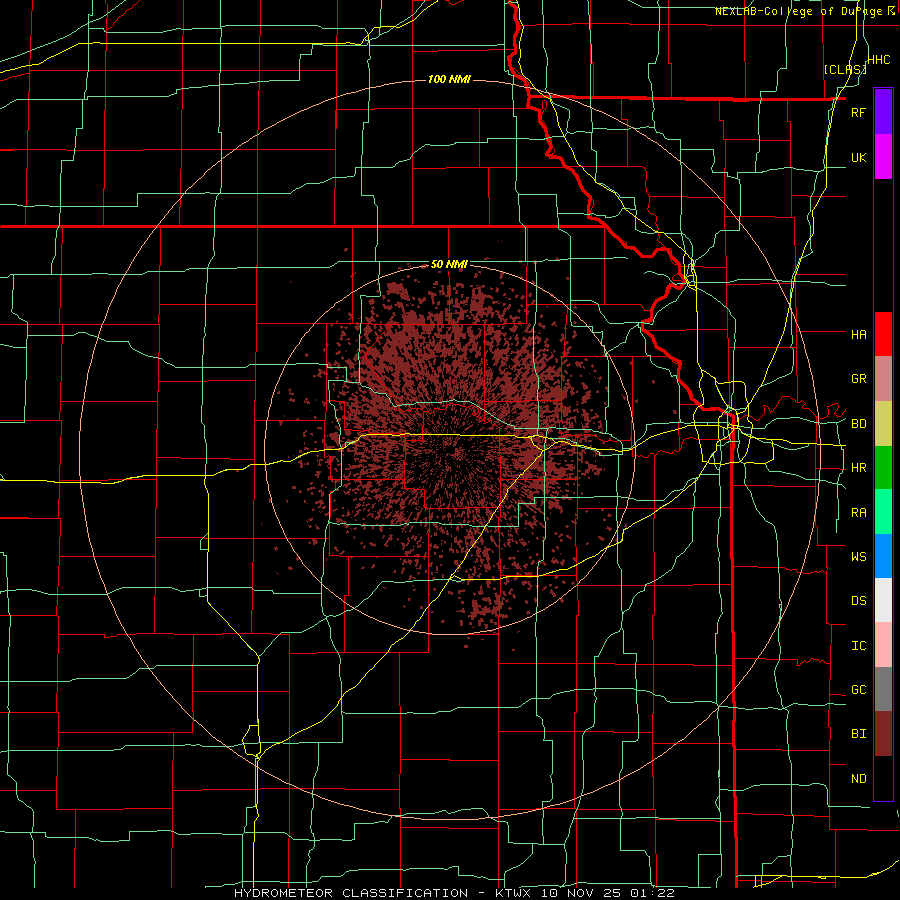The width and height of the screenshot is (900, 900).
Task: Click the UK legend label
Action: (858, 157)
